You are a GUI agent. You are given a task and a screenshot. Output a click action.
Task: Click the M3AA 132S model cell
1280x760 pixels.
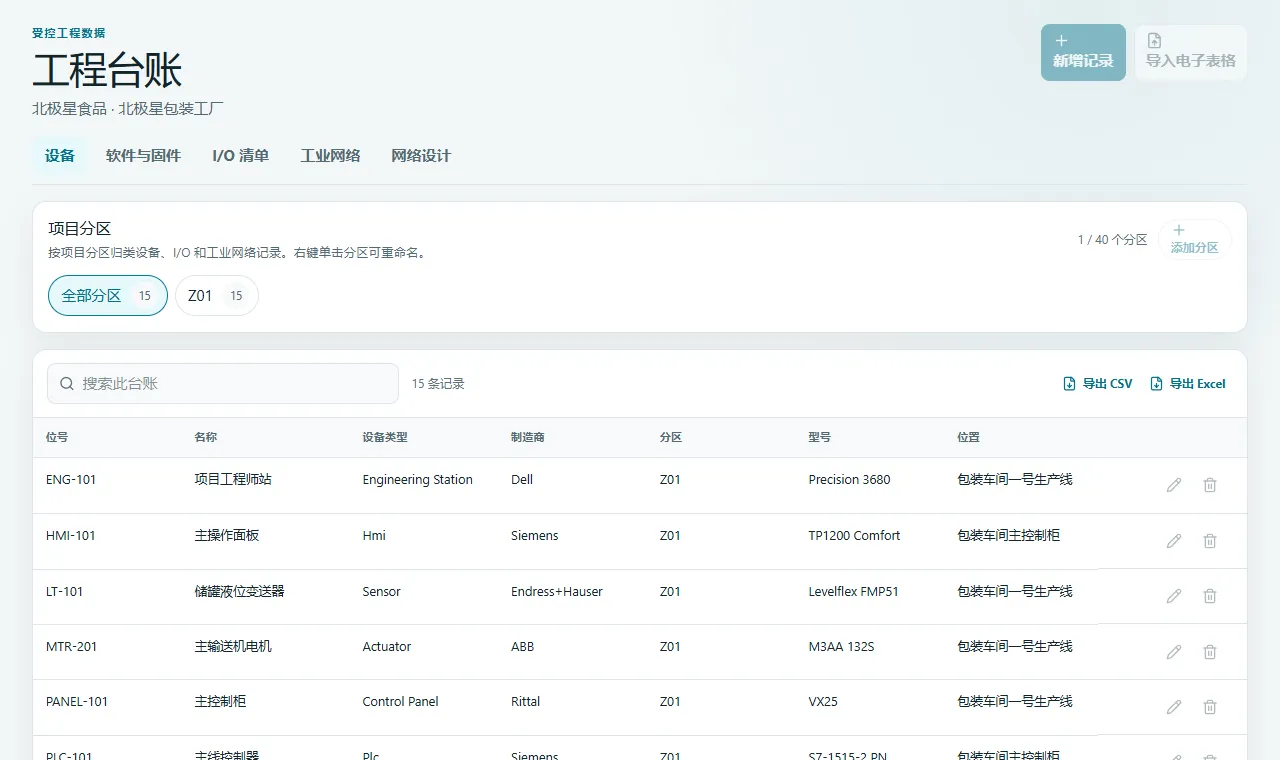pyautogui.click(x=841, y=647)
